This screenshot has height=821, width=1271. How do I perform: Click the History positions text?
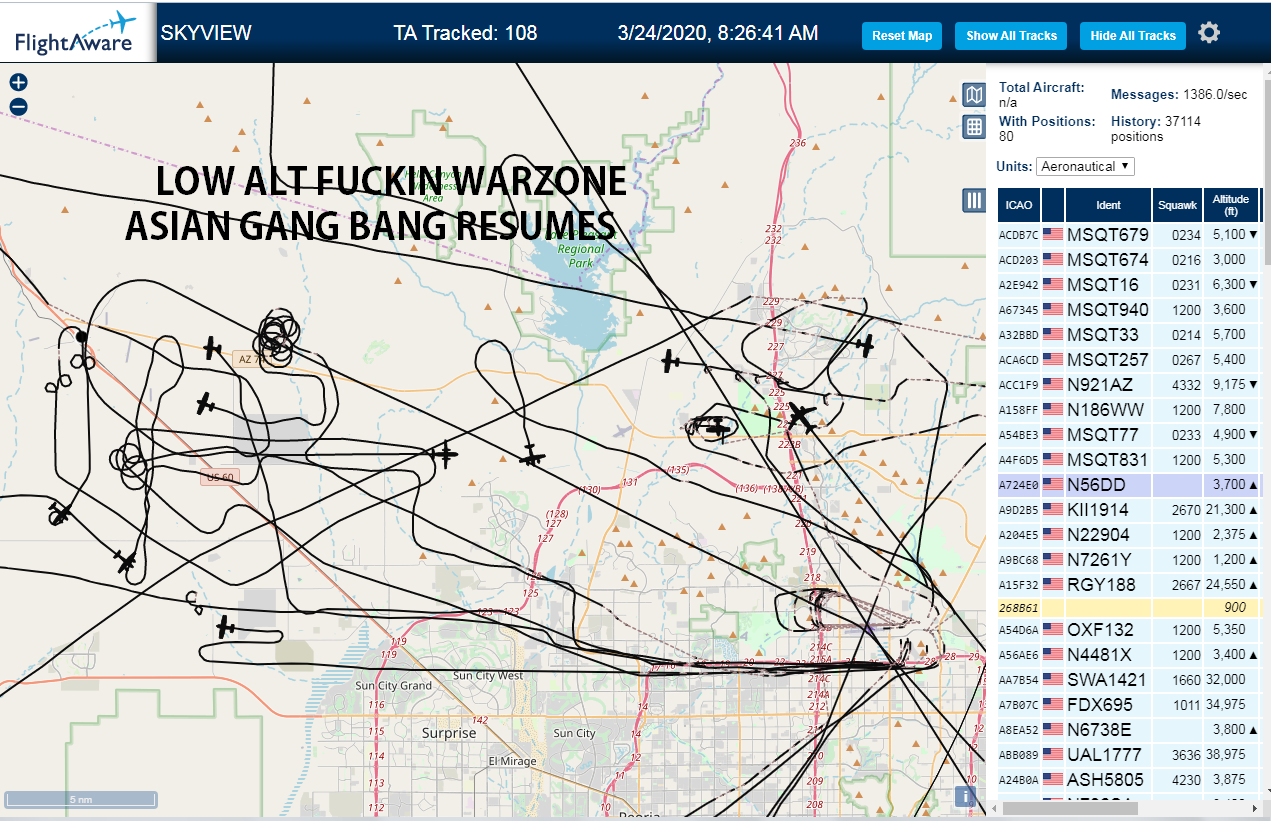(x=1156, y=128)
